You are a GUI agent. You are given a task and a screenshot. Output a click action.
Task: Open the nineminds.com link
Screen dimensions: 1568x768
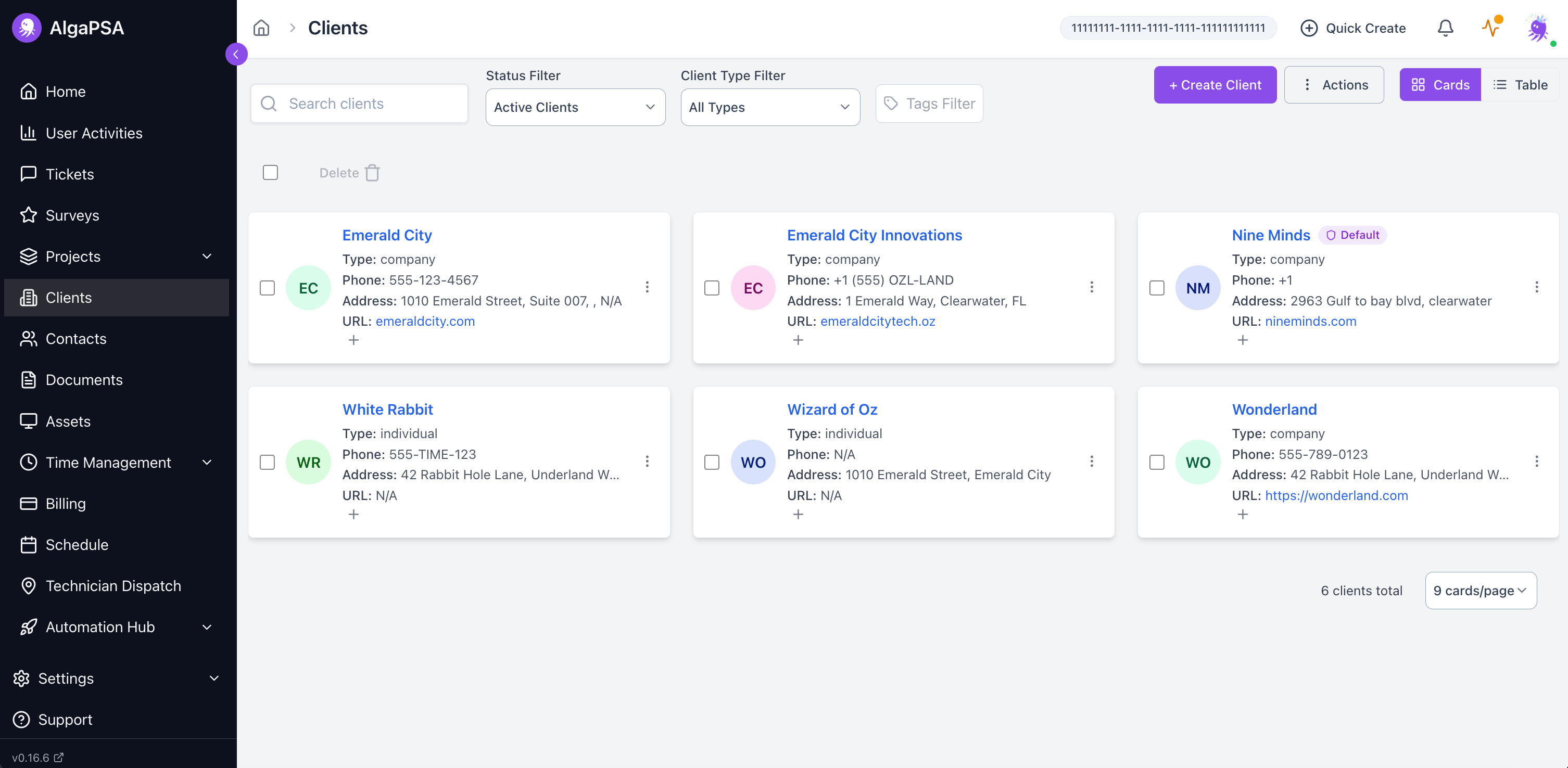tap(1310, 322)
